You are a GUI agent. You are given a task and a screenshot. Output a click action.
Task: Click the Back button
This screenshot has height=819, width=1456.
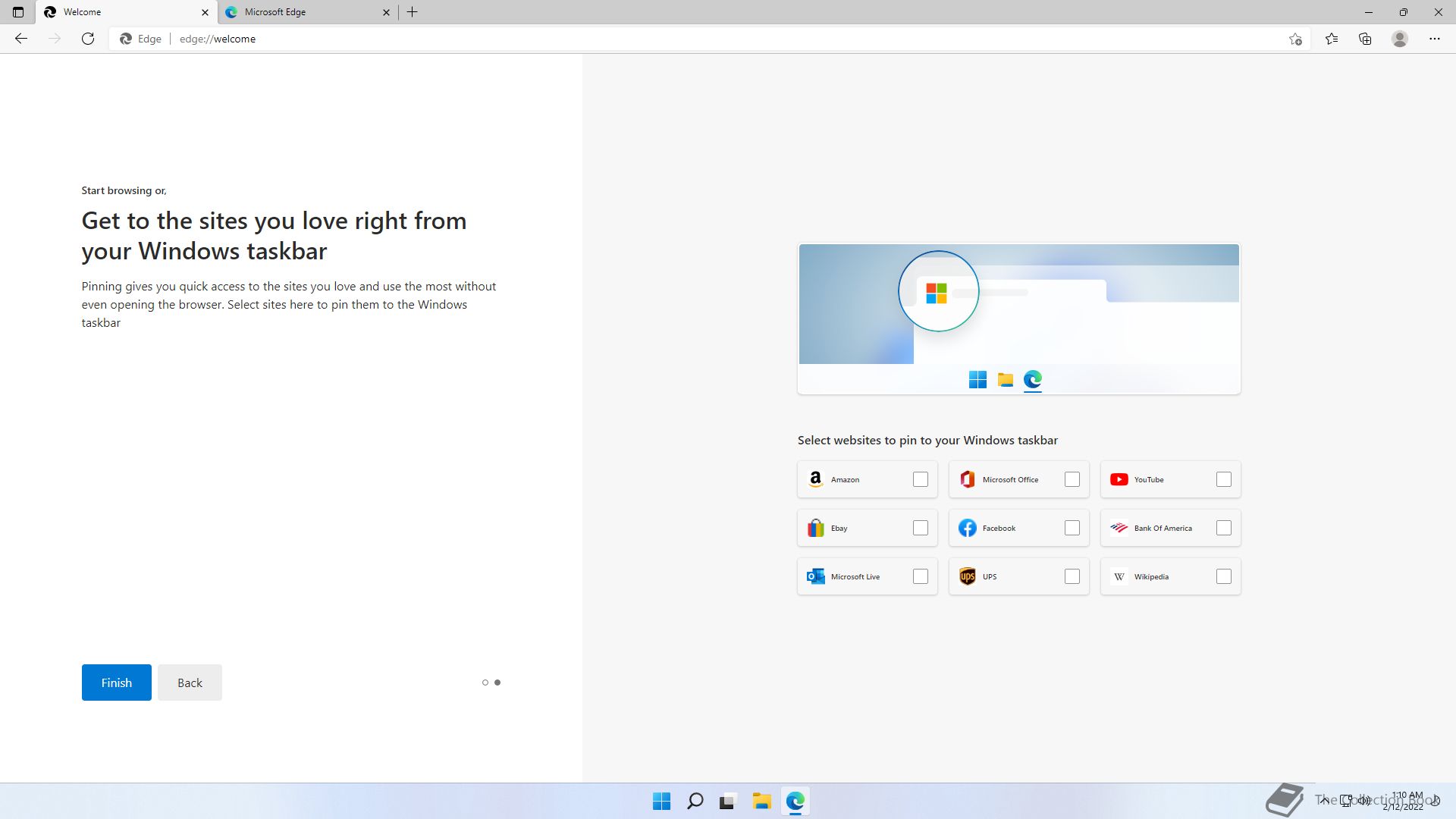190,682
